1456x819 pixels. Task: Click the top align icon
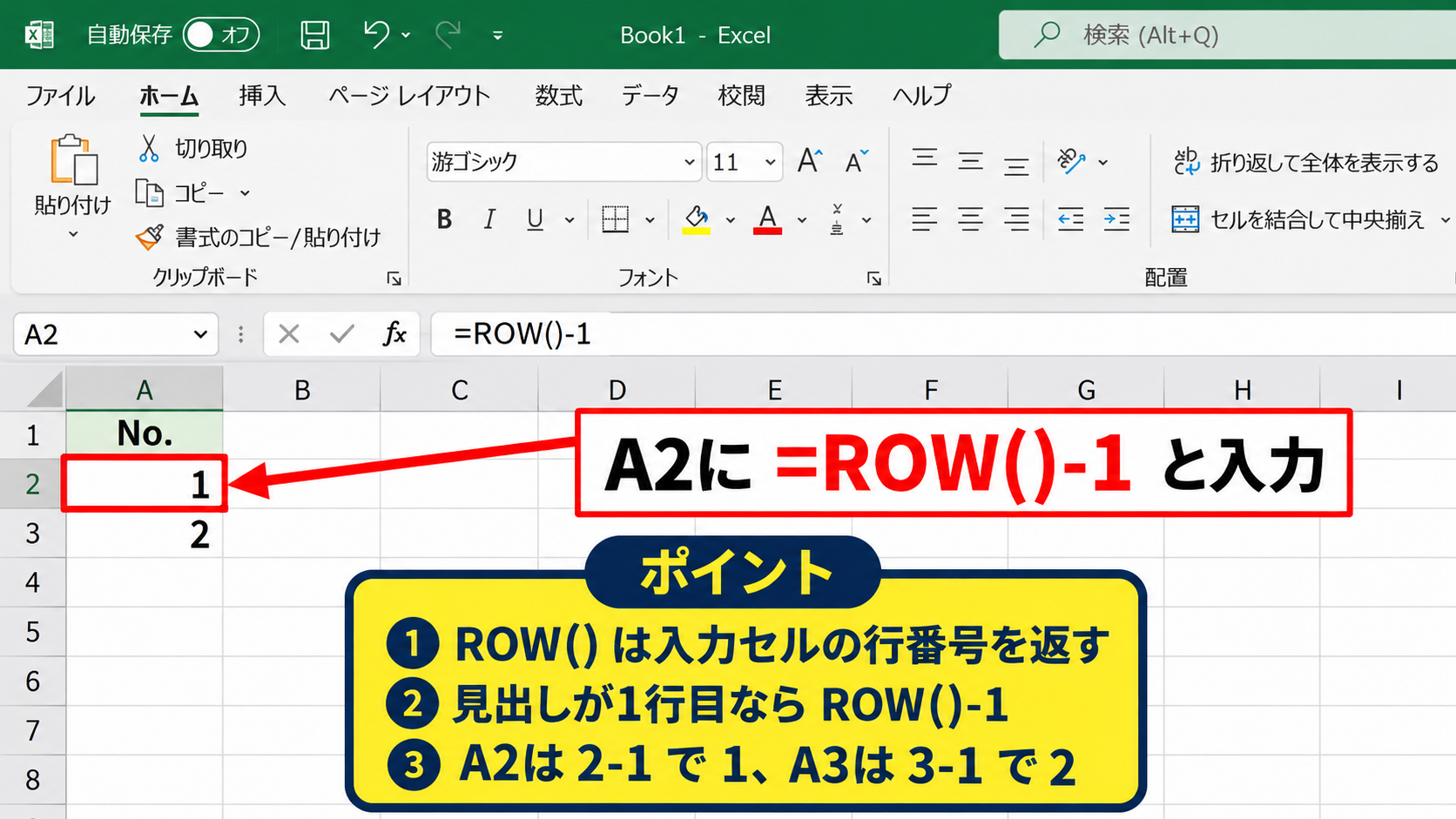click(925, 158)
